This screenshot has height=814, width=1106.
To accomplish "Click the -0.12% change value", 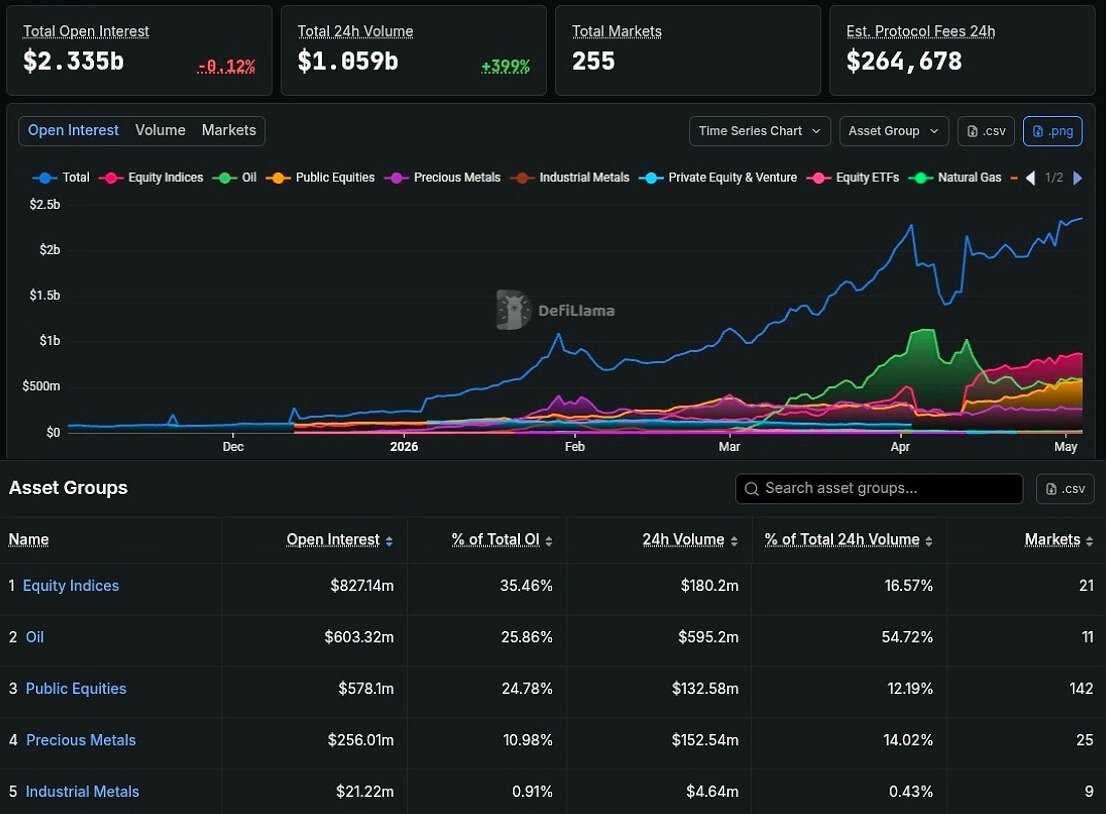I will pos(227,66).
